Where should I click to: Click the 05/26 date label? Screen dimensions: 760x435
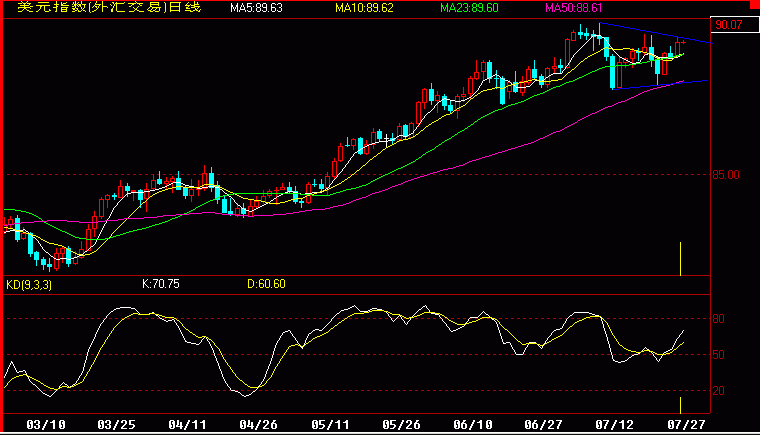pos(401,425)
